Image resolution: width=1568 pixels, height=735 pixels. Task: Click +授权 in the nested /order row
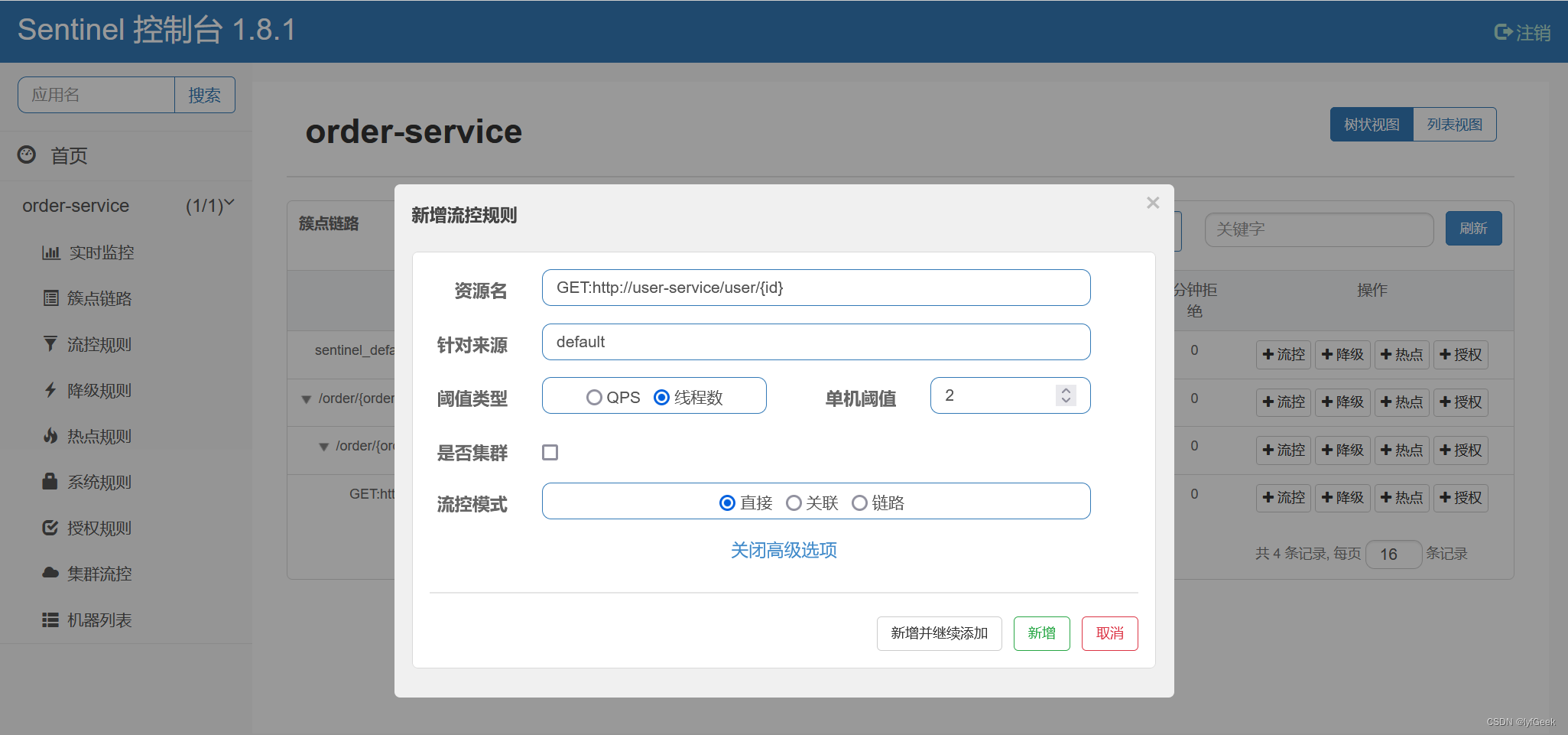(x=1460, y=450)
